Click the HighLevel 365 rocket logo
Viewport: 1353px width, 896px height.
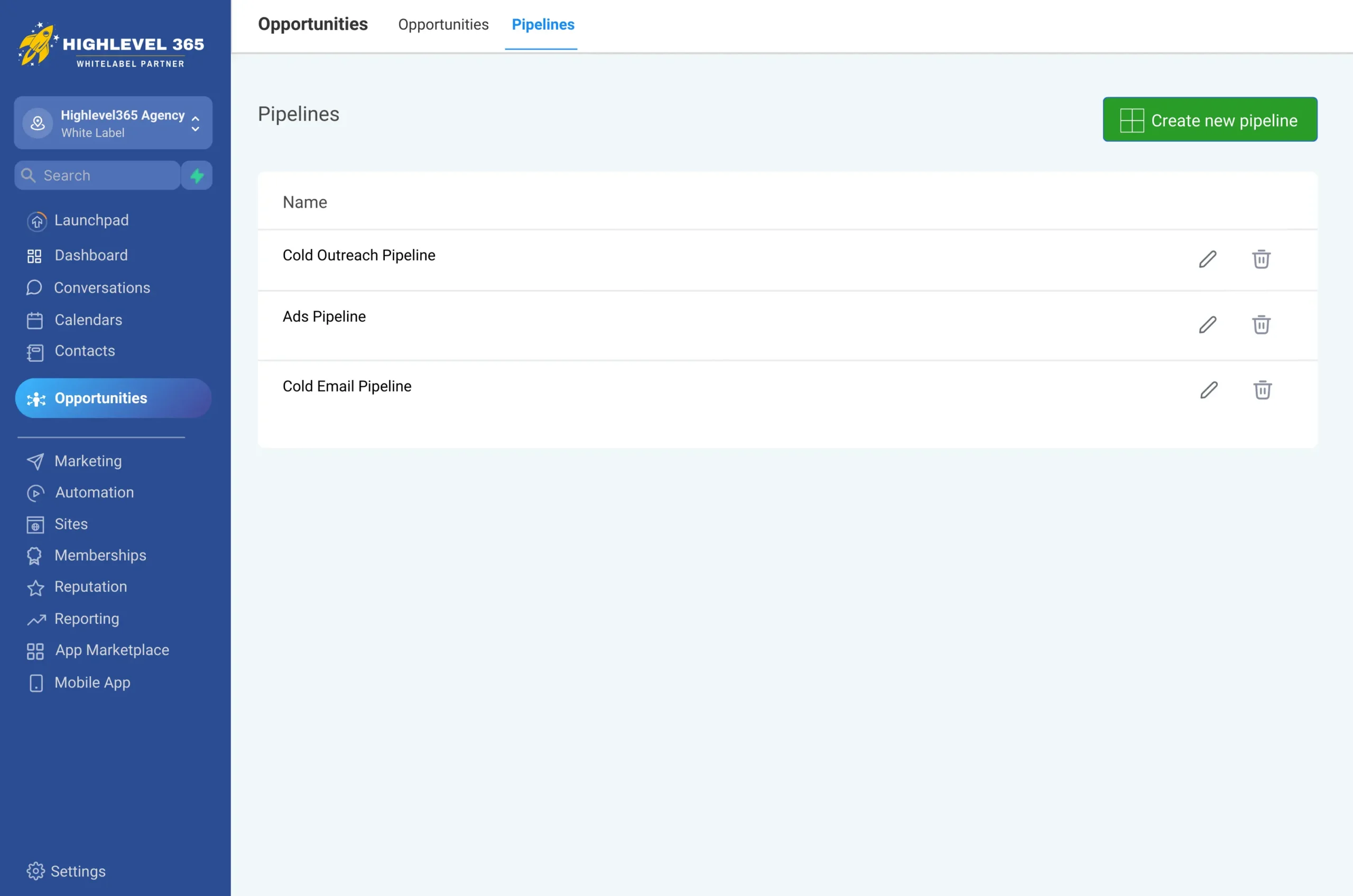click(38, 44)
